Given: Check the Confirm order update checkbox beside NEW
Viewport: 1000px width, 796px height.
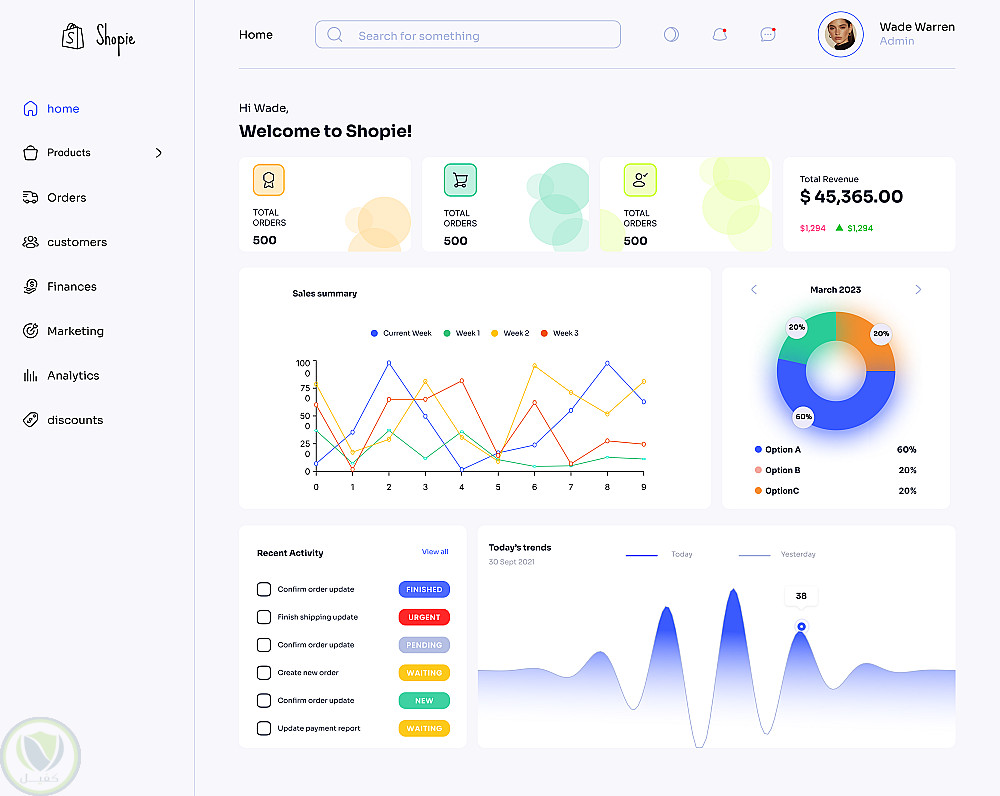Looking at the screenshot, I should 263,700.
